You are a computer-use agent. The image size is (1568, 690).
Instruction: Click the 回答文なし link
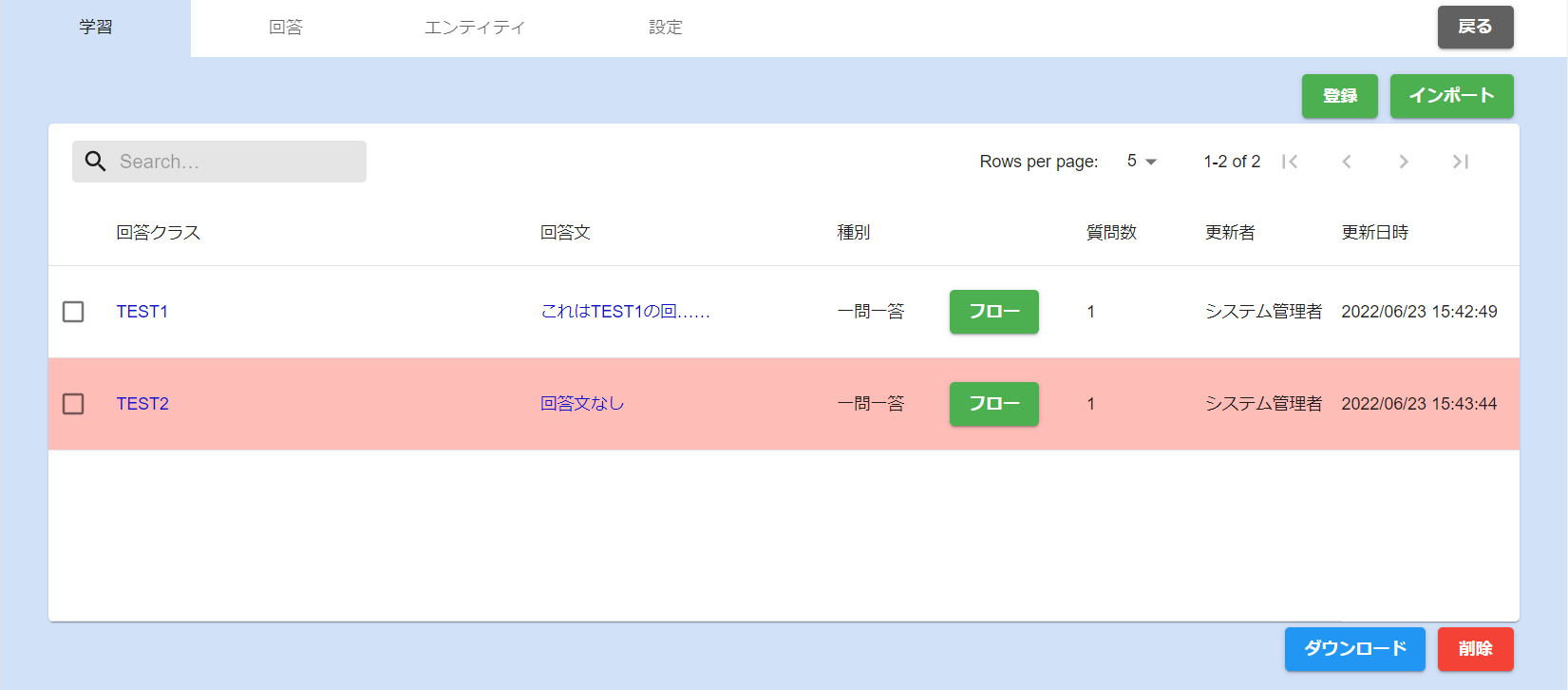click(582, 404)
